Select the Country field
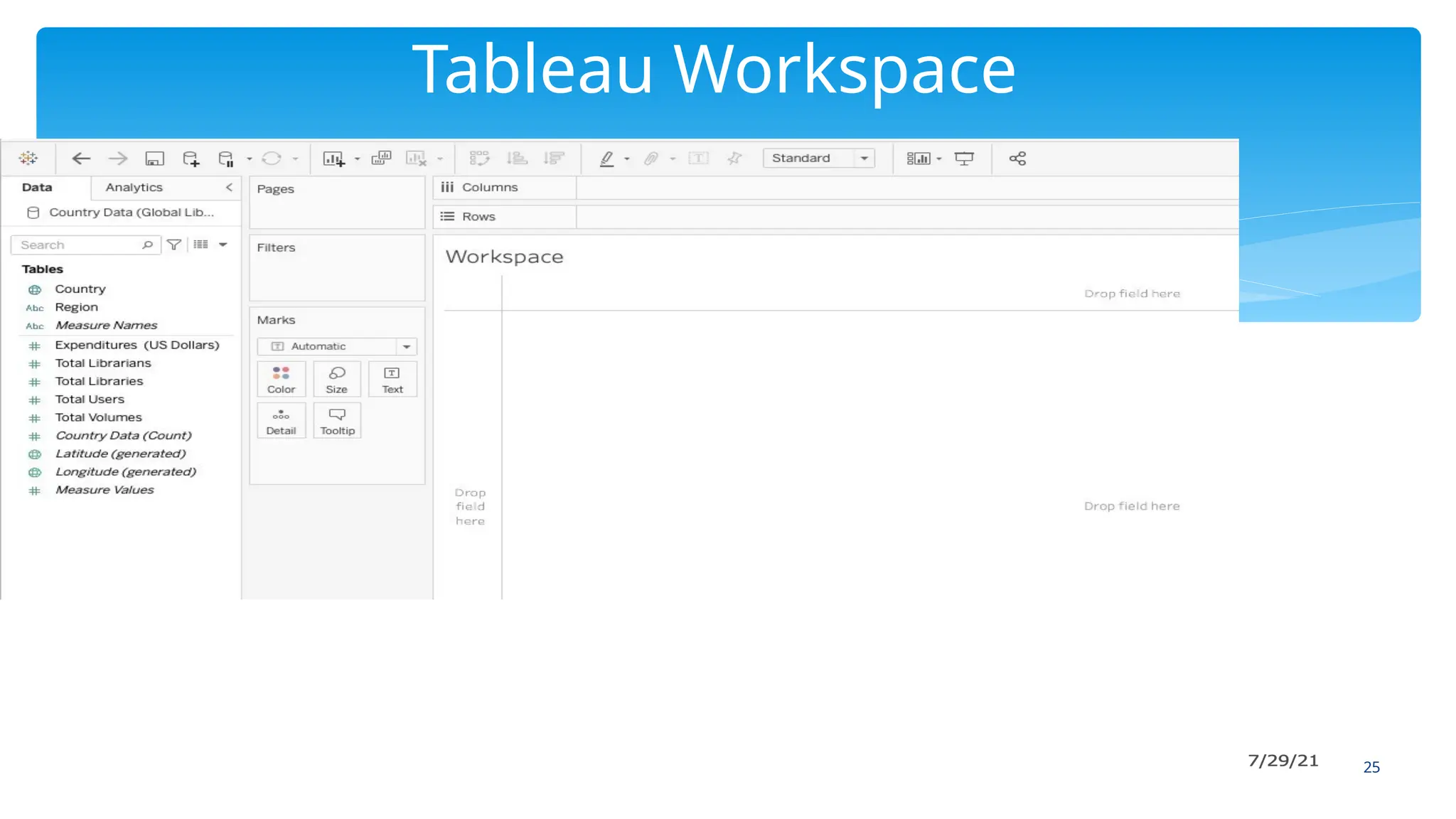1456x819 pixels. [80, 289]
